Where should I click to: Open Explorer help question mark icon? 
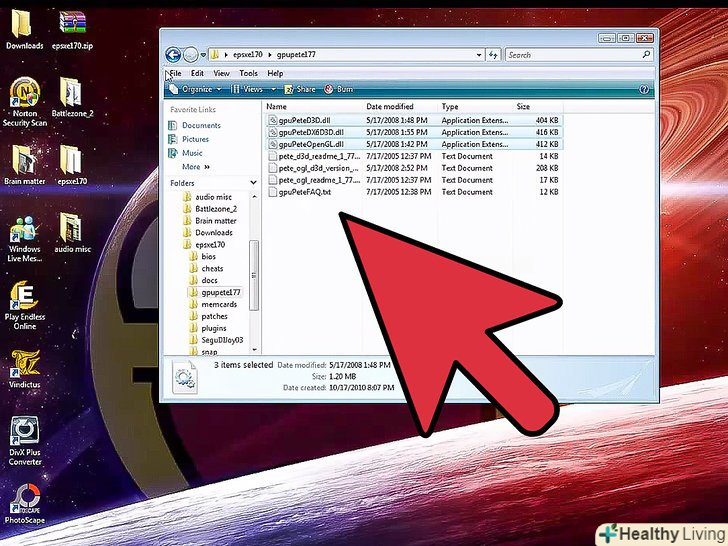coord(644,89)
